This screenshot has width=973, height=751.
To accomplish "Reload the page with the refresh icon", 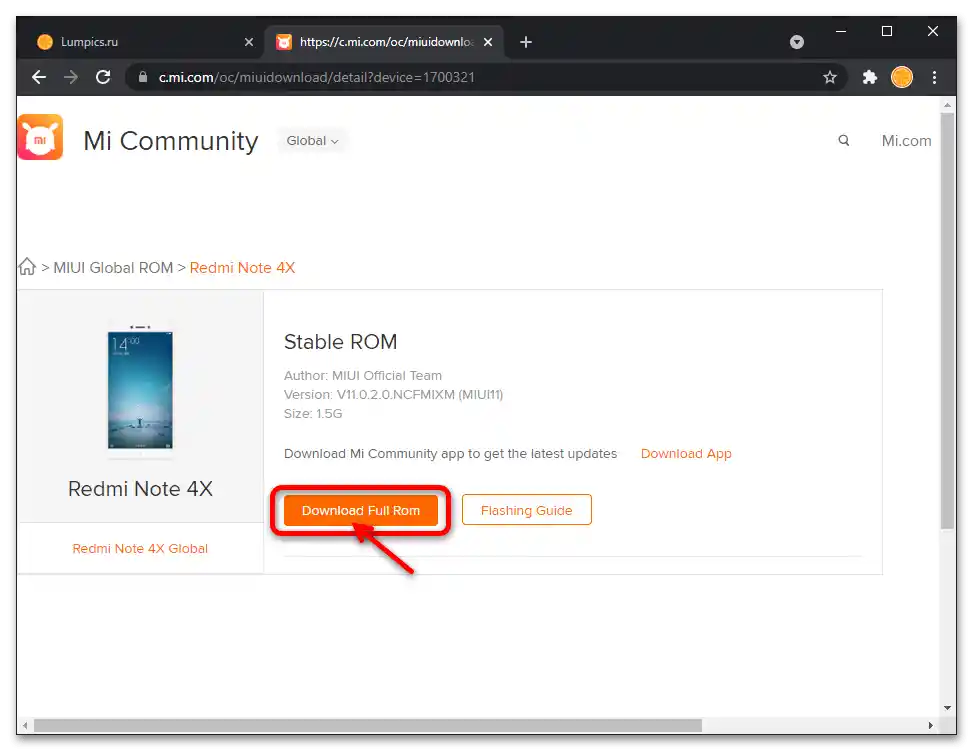I will [103, 77].
